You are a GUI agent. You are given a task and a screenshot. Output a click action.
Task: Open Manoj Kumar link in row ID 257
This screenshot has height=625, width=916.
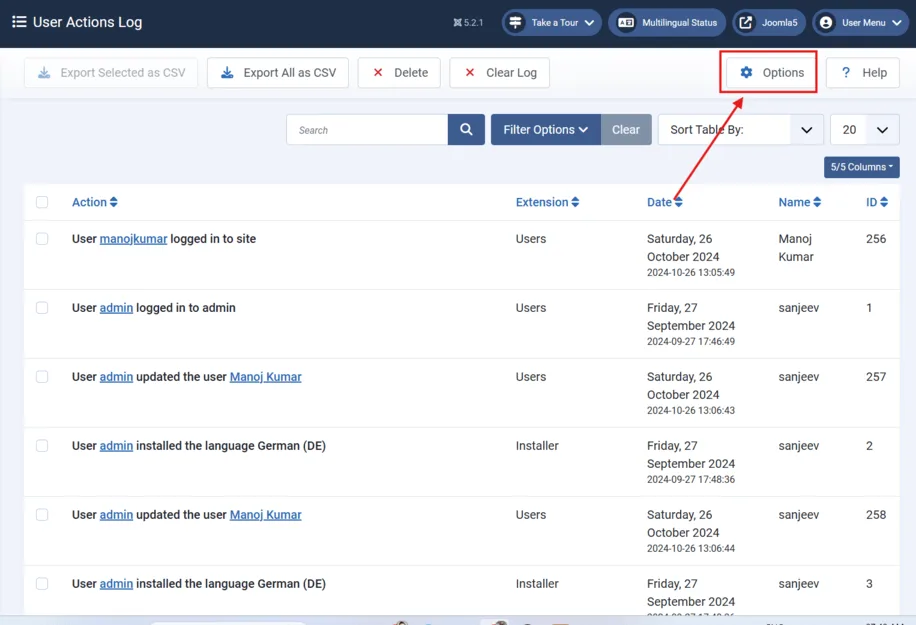click(x=266, y=377)
